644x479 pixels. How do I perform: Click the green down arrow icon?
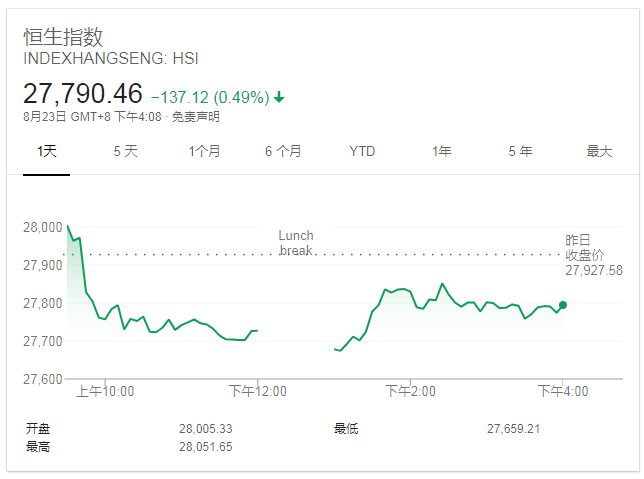coord(279,97)
